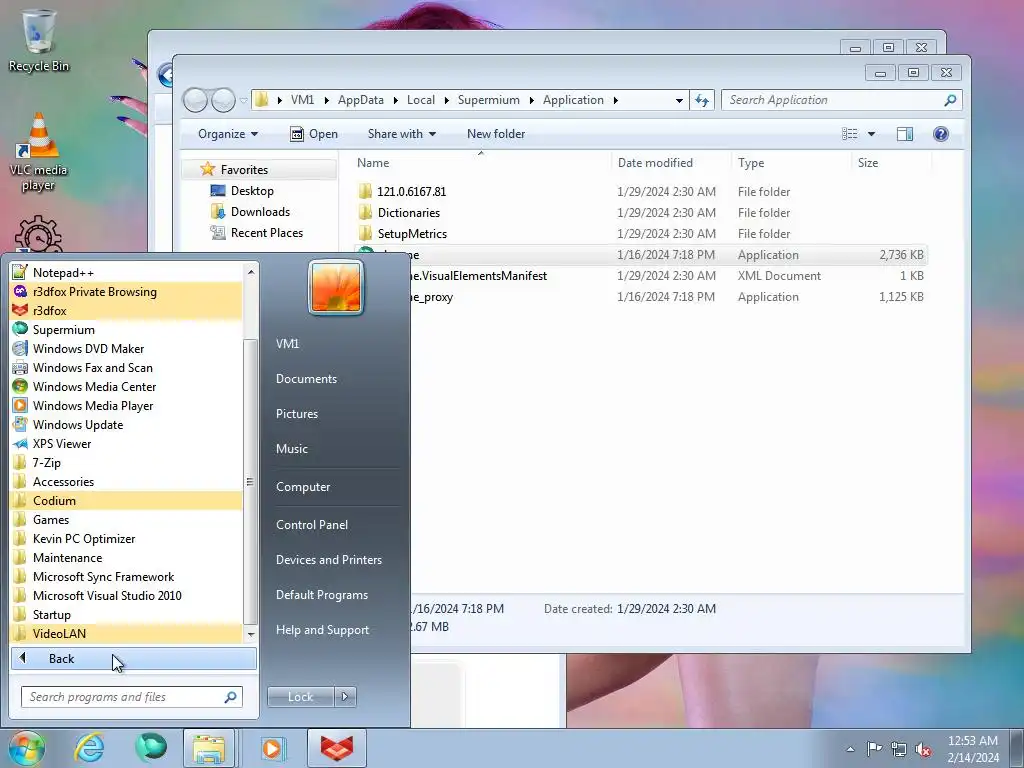Open the address bar history dropdown
The width and height of the screenshot is (1024, 768).
[x=679, y=100]
